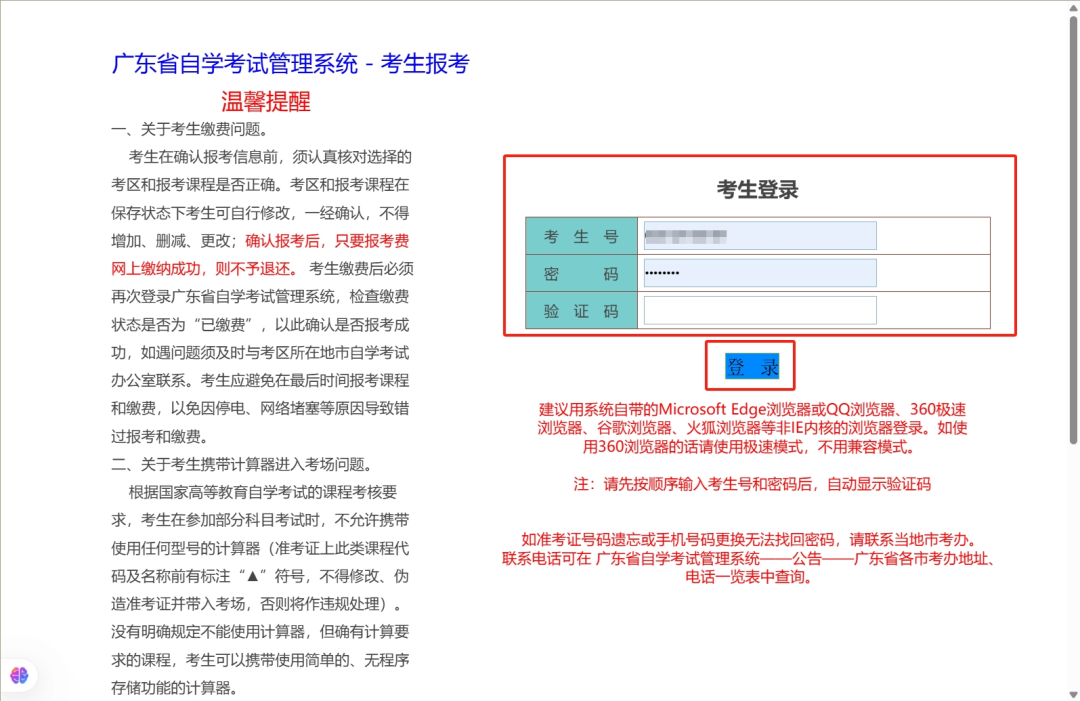The height and width of the screenshot is (701, 1080).
Task: Click the 考生号 label cell
Action: point(581,235)
